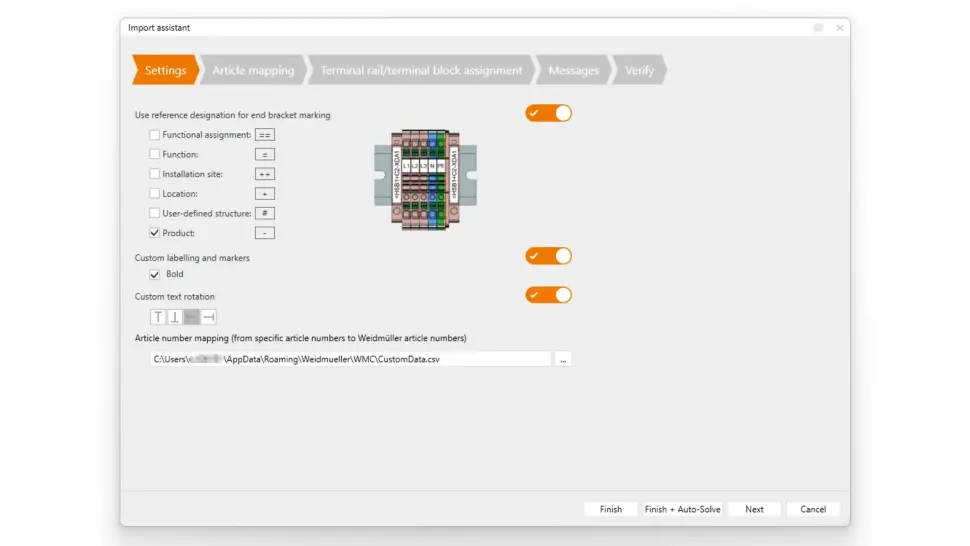Select the last sideways text rotation icon

point(208,317)
